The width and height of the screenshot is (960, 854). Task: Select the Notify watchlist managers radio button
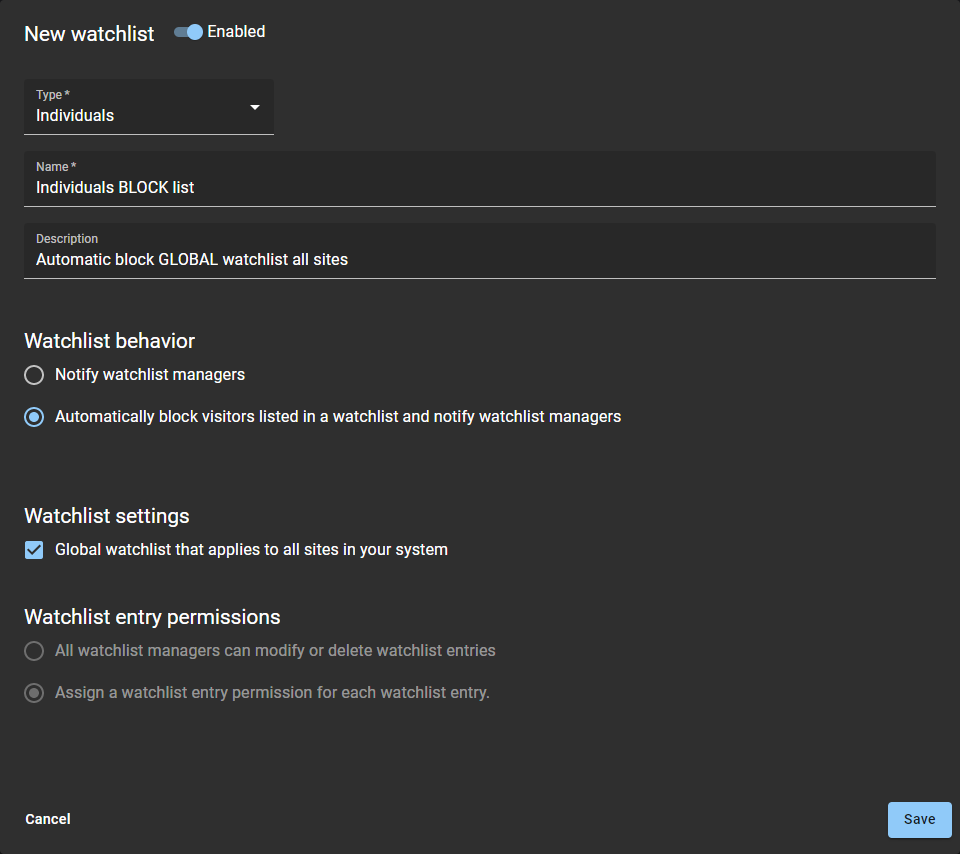coord(35,375)
